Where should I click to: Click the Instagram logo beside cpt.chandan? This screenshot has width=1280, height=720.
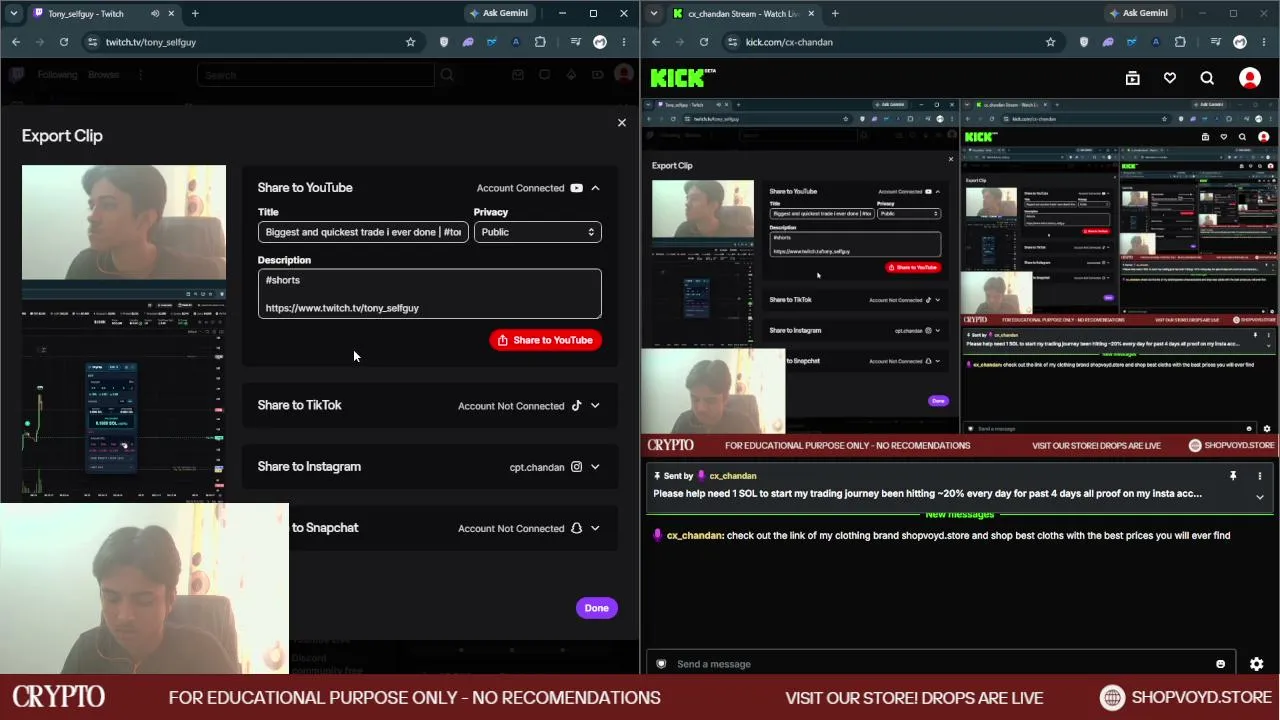click(576, 467)
